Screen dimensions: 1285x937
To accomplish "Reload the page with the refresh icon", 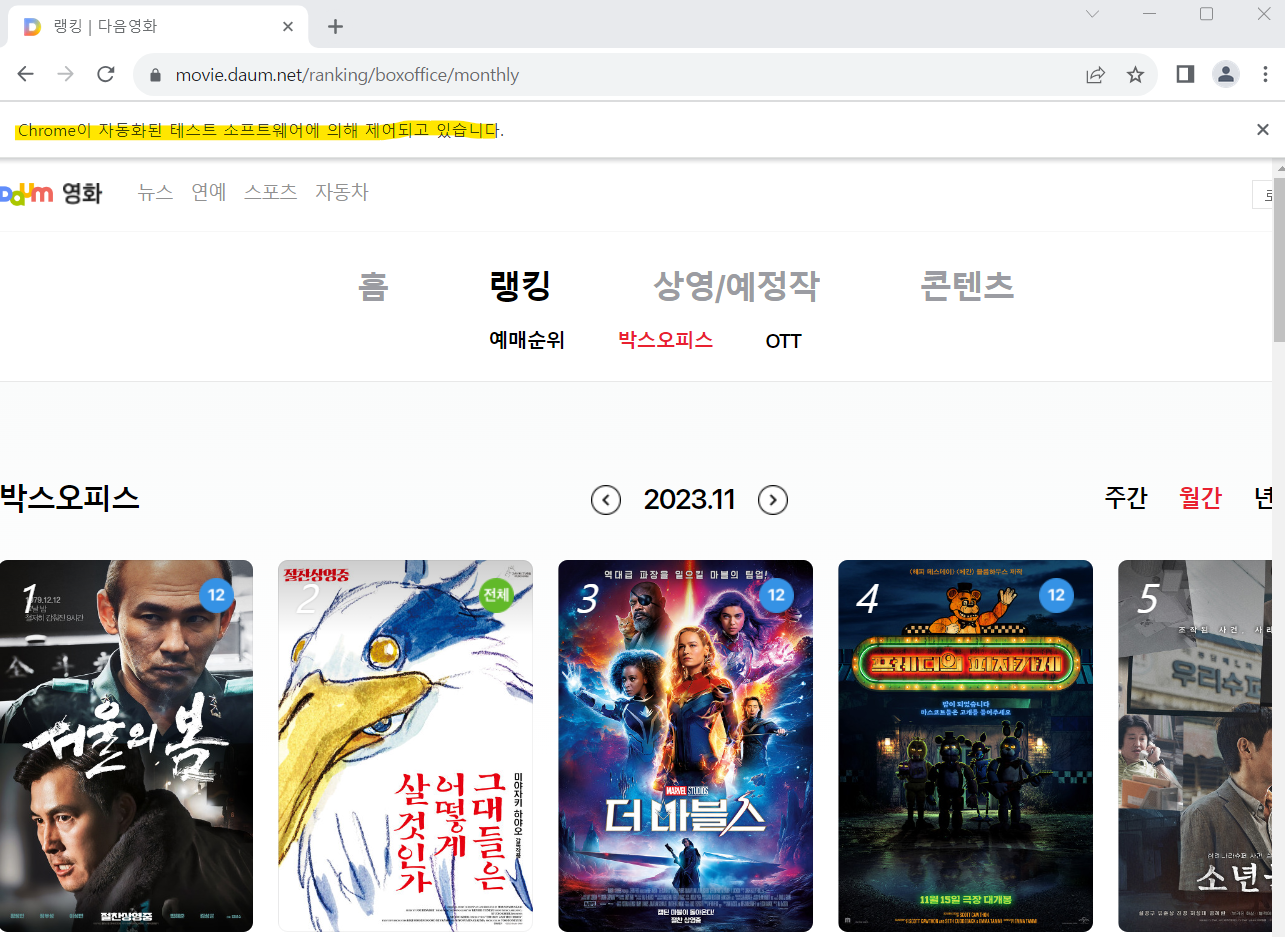I will pyautogui.click(x=106, y=75).
